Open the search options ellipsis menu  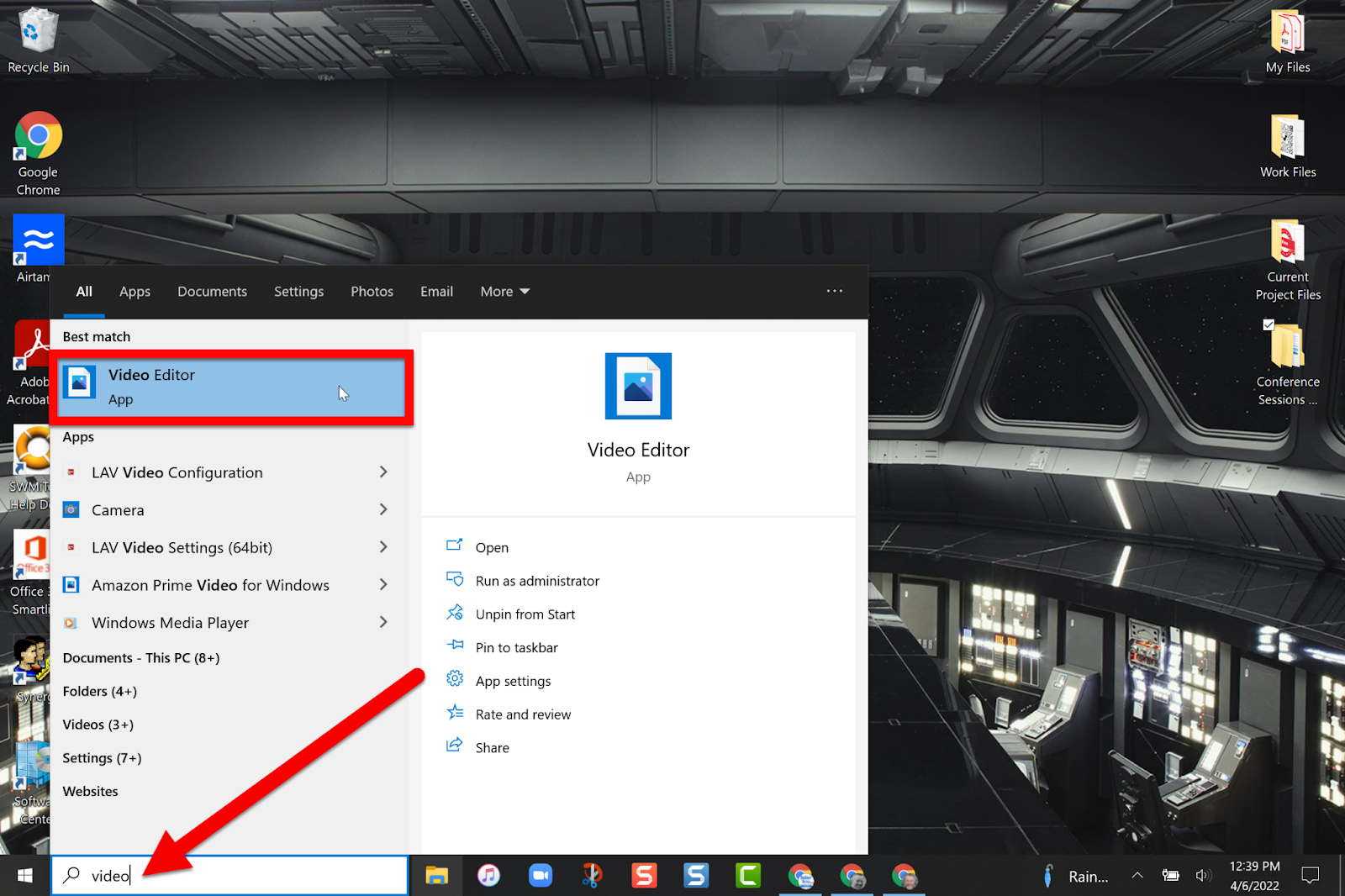834,291
